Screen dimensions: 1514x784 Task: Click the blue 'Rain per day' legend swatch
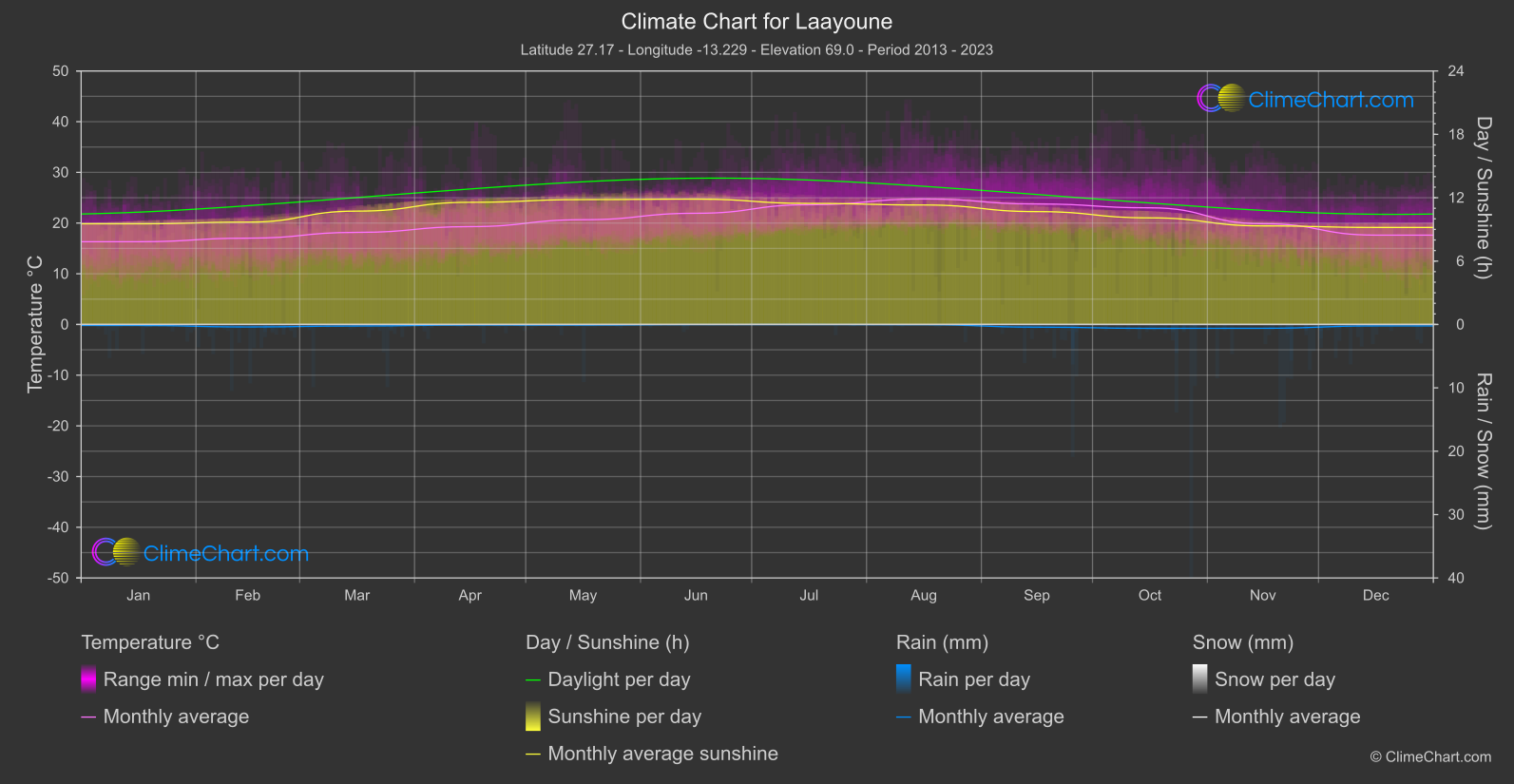904,679
